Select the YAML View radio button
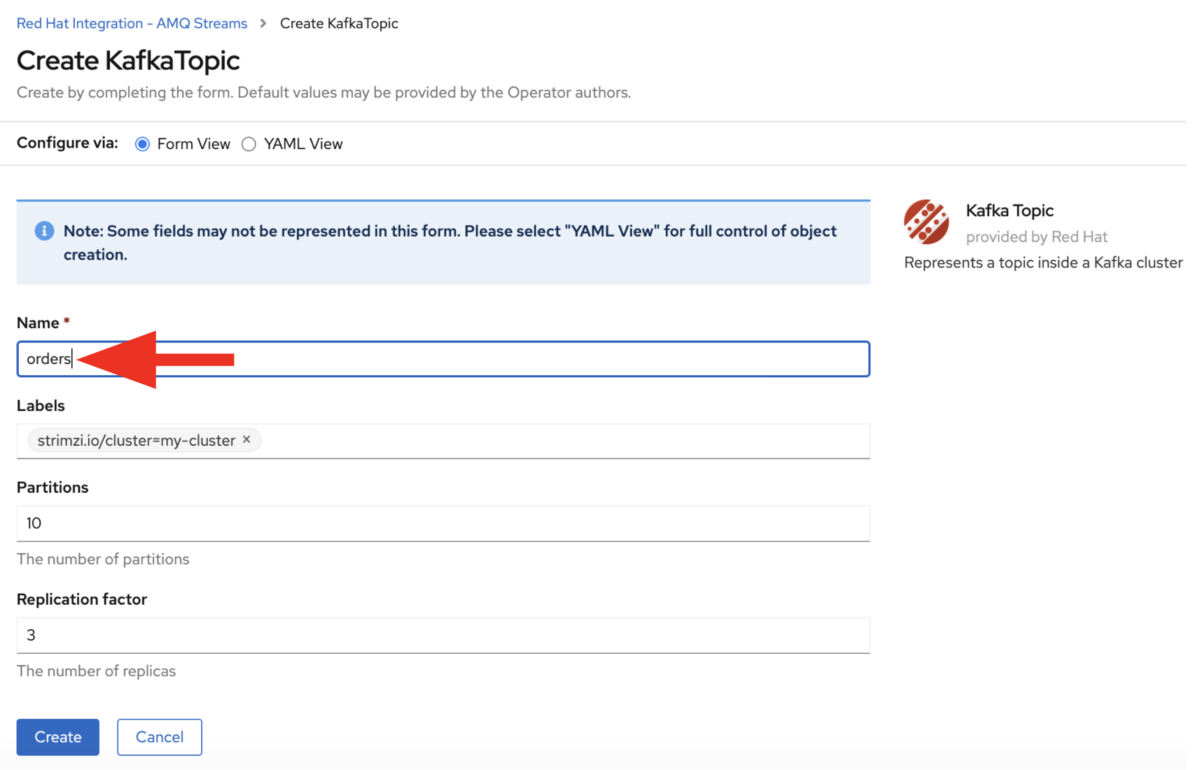The width and height of the screenshot is (1200, 770). (249, 144)
